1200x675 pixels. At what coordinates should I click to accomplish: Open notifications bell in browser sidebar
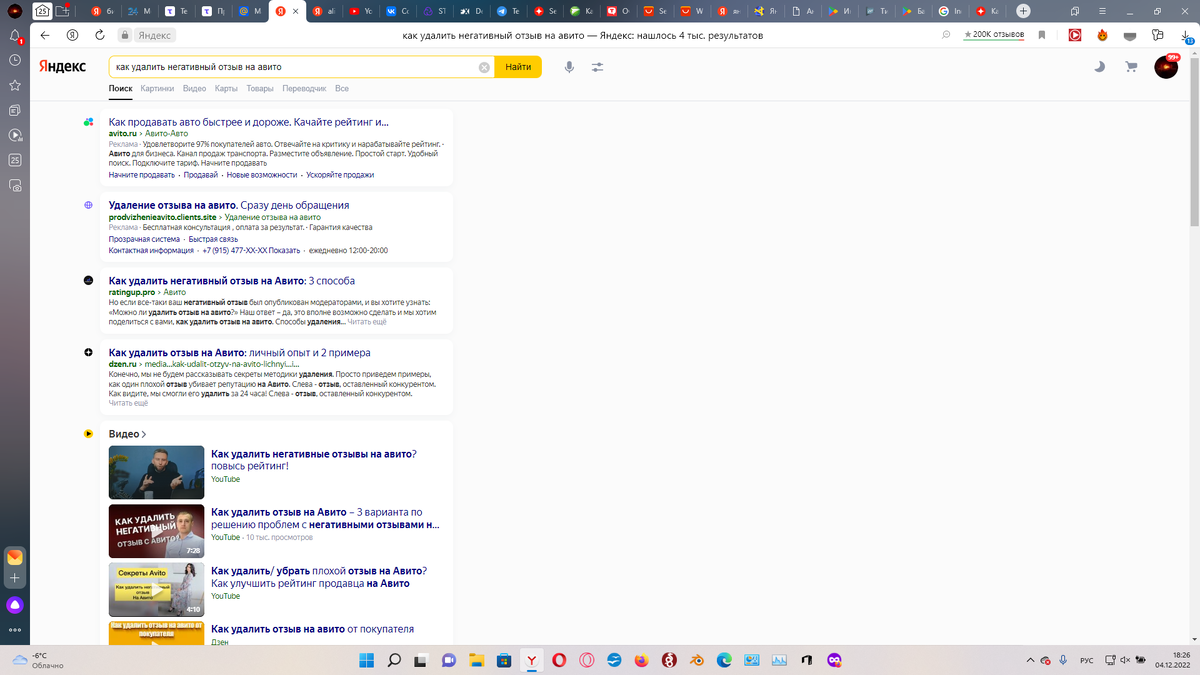15,35
